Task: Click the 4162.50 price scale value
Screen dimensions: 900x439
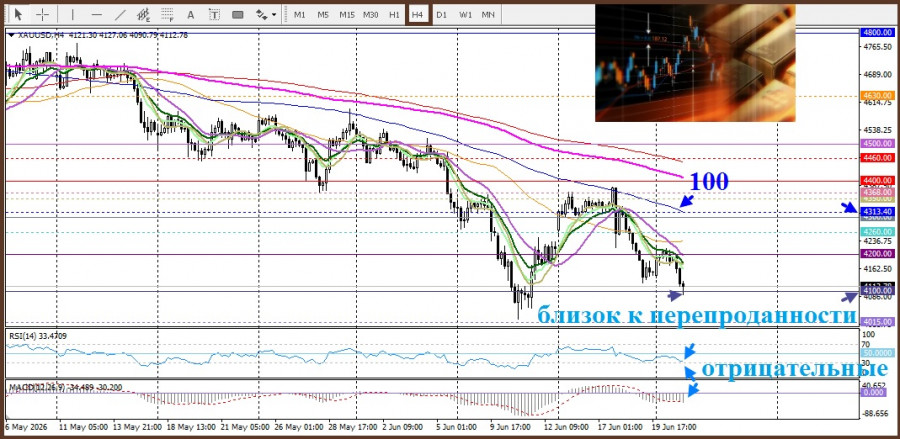Action: pos(877,269)
